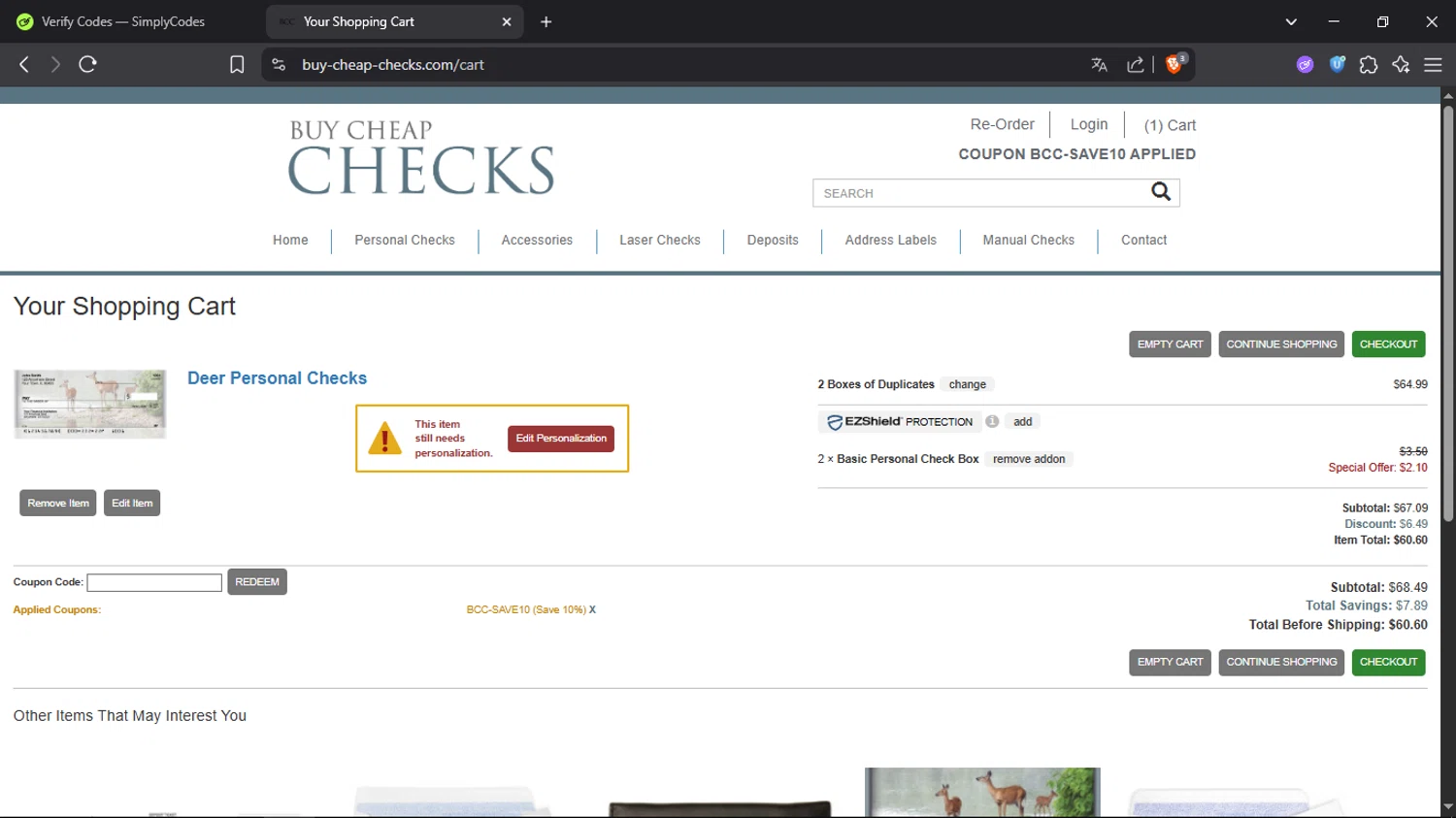Click Edit Personalization button
The image size is (1456, 818).
[561, 439]
